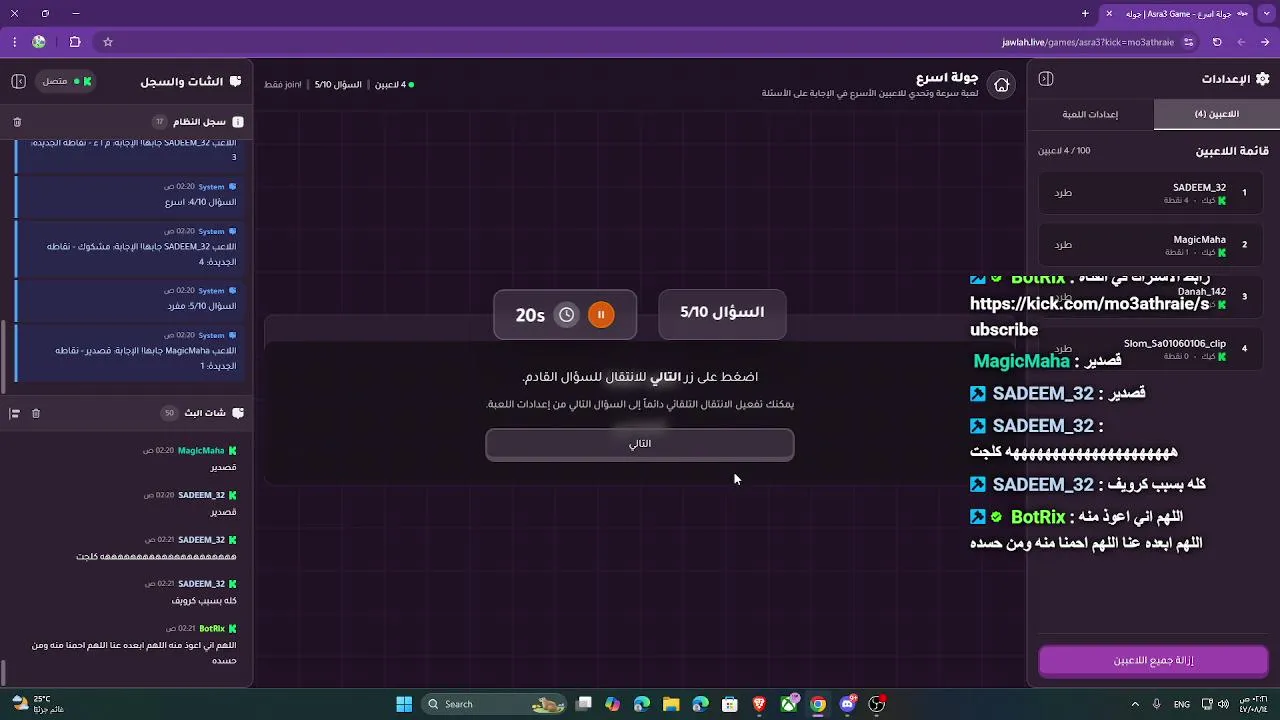Viewport: 1280px width, 720px height.
Task: Click the system log scrollbar
Action: (3, 356)
